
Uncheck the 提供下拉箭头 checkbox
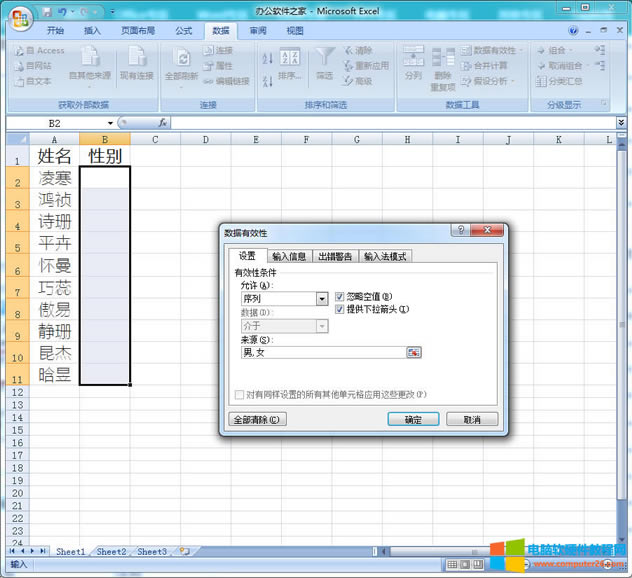(340, 309)
